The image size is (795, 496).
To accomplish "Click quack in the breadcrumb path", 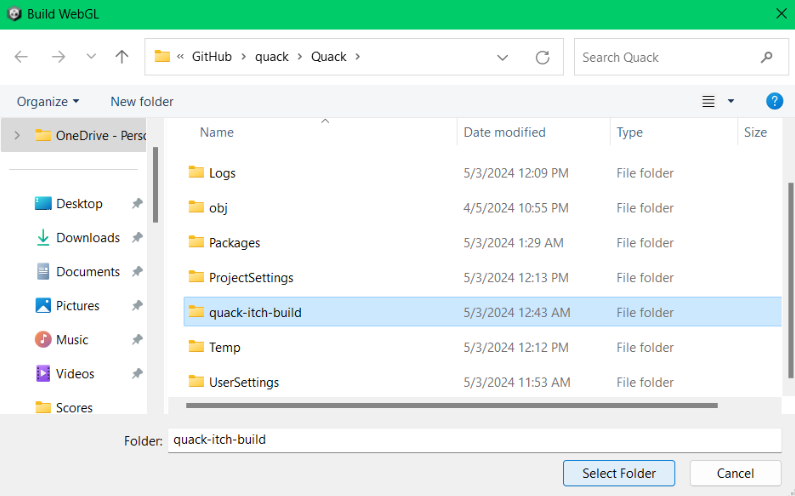I will click(x=272, y=57).
